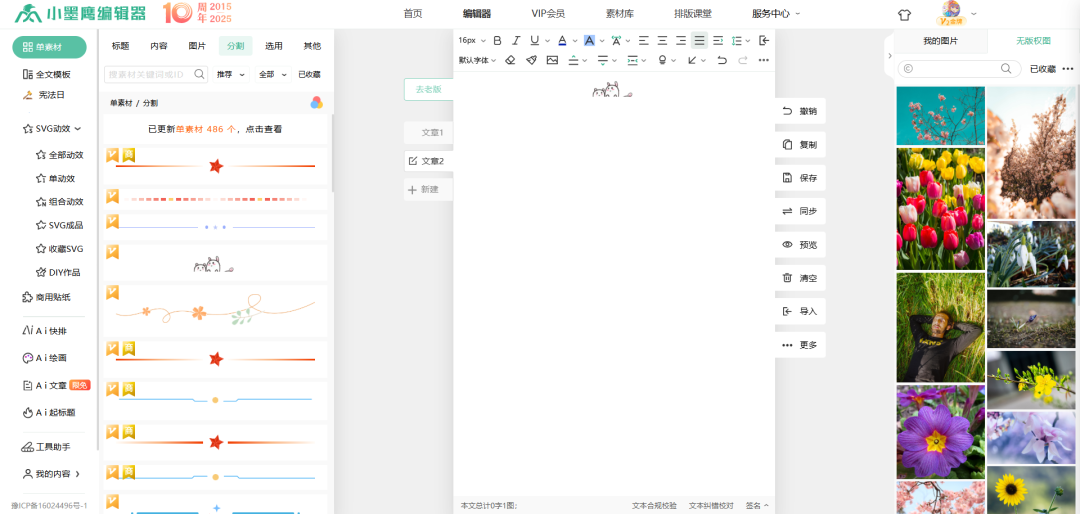Click the 预览 preview button
Viewport: 1080px width, 514px height.
click(x=800, y=245)
